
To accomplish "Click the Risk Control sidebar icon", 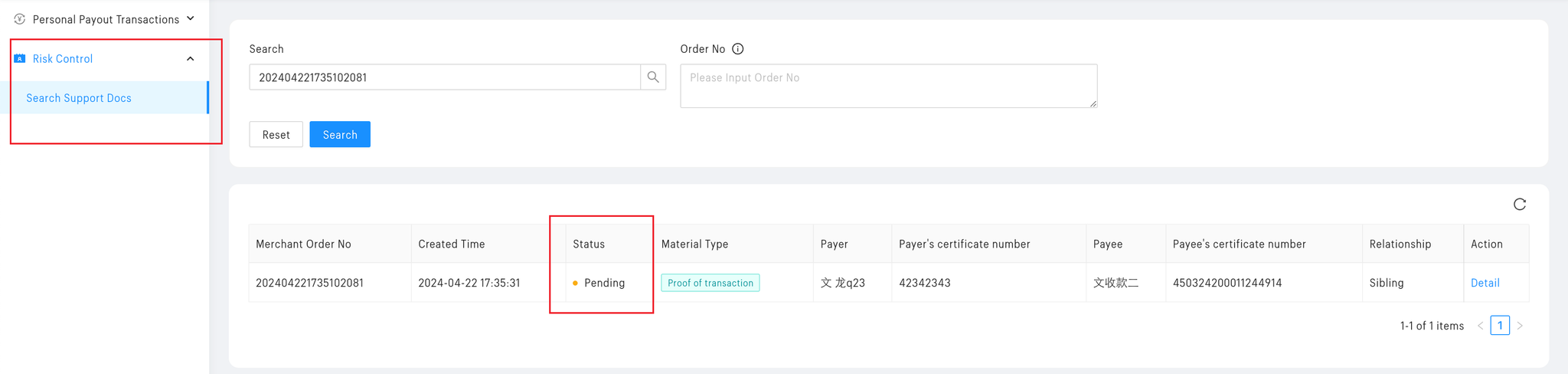I will tap(20, 59).
